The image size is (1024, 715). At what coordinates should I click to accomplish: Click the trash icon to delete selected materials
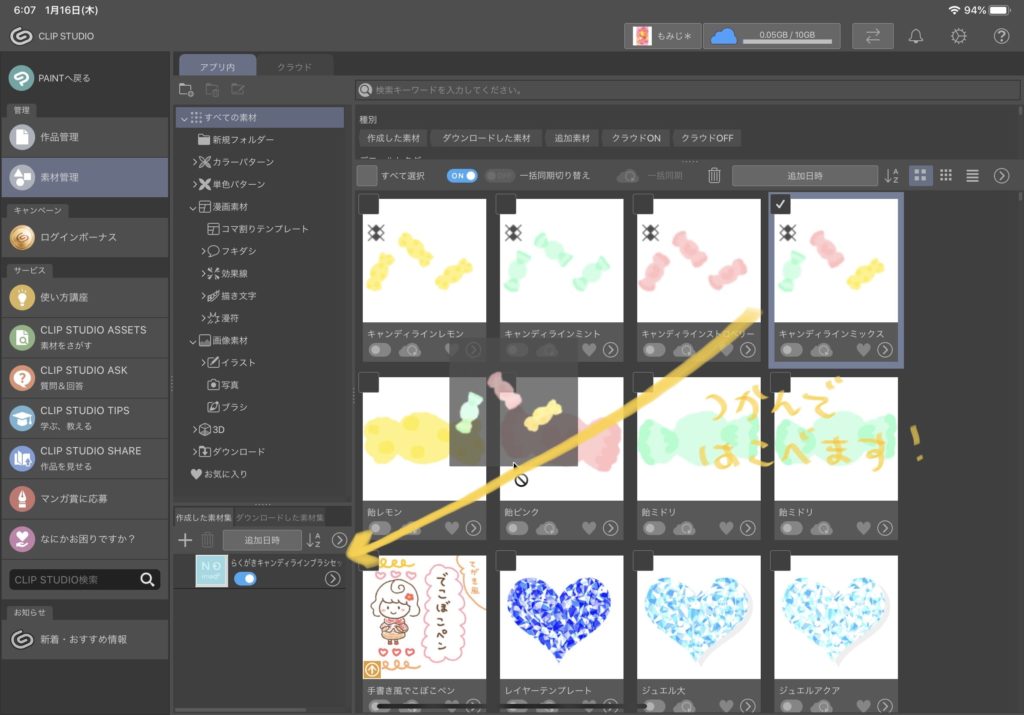coord(714,176)
